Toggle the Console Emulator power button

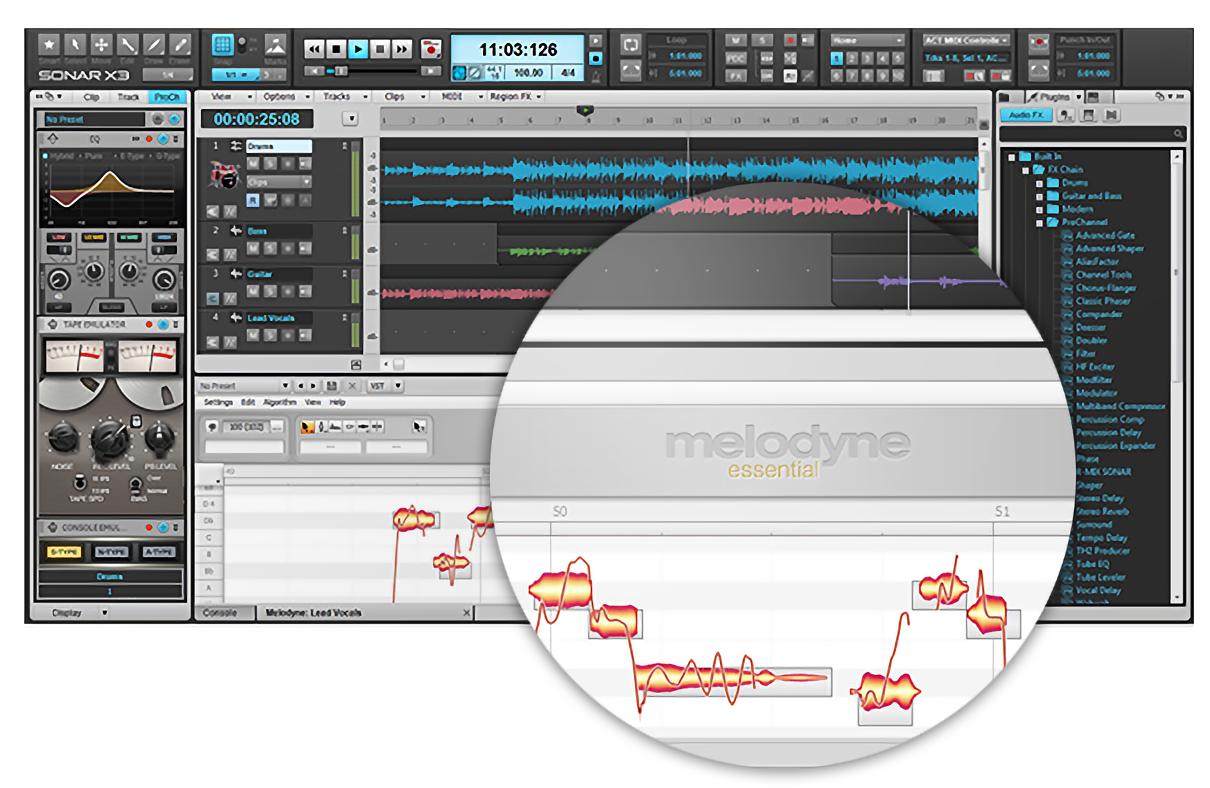(x=162, y=528)
